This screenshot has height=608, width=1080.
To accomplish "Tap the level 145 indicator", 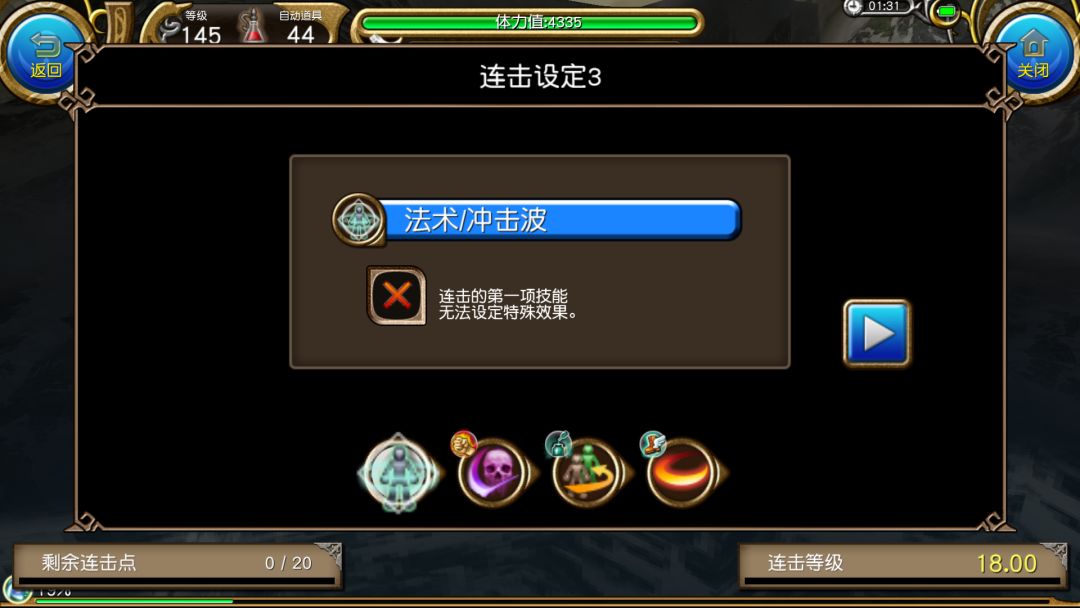I will pos(191,28).
